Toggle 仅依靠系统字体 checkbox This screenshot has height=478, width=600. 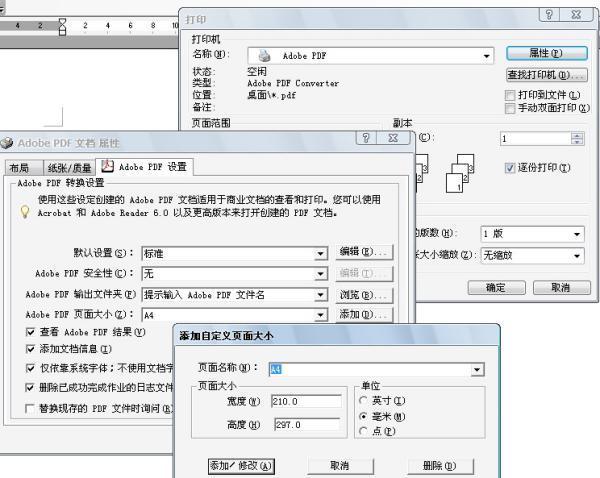point(30,368)
